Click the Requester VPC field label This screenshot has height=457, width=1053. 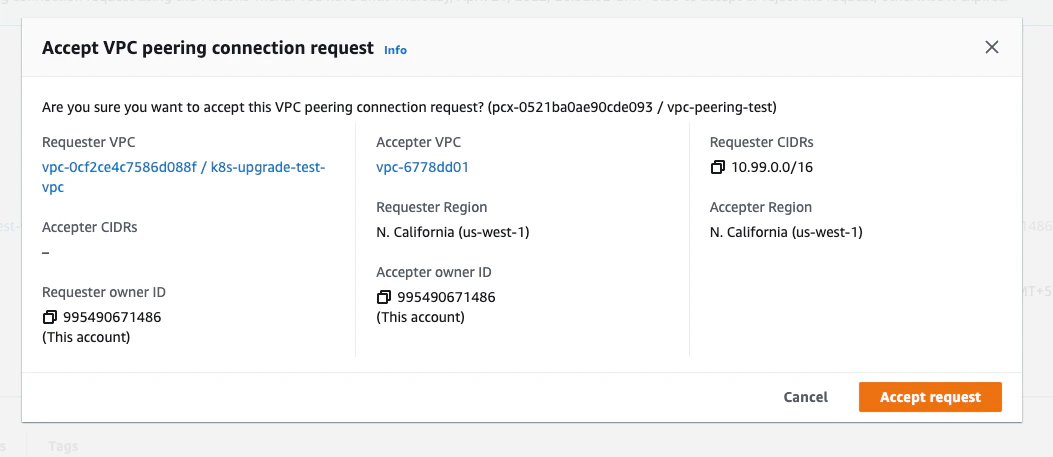(x=88, y=142)
